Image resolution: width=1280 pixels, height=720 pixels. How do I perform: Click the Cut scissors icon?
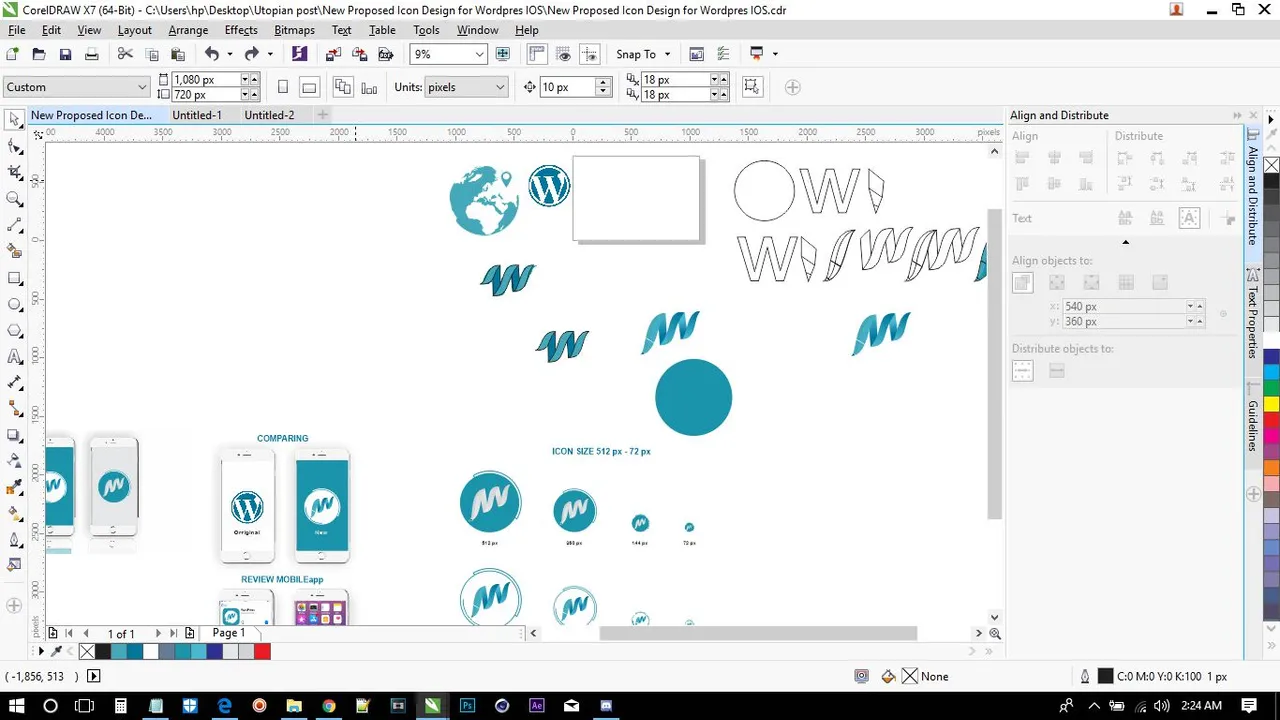[x=125, y=54]
